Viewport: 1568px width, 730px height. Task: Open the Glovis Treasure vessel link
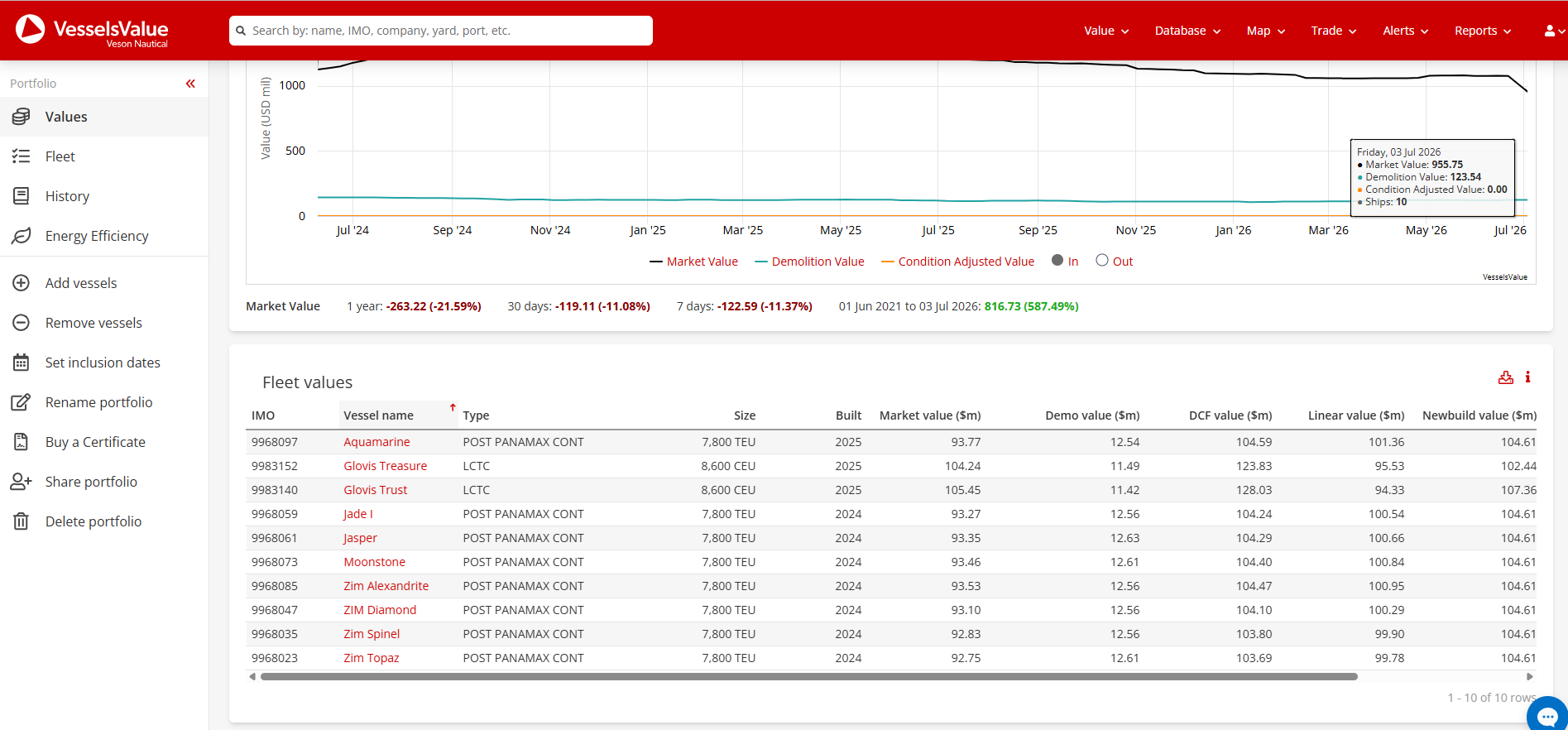tap(386, 466)
